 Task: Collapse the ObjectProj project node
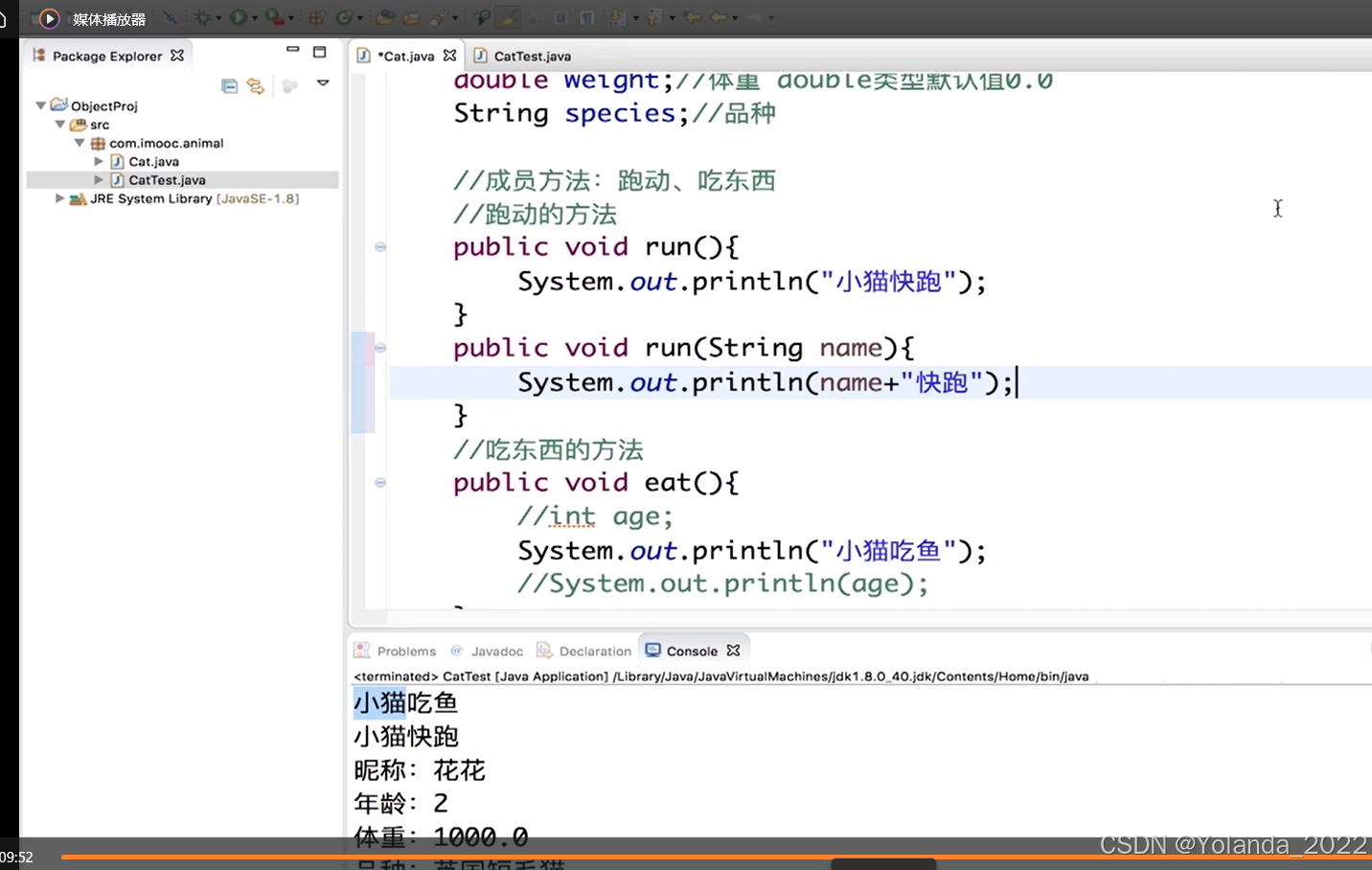point(41,105)
